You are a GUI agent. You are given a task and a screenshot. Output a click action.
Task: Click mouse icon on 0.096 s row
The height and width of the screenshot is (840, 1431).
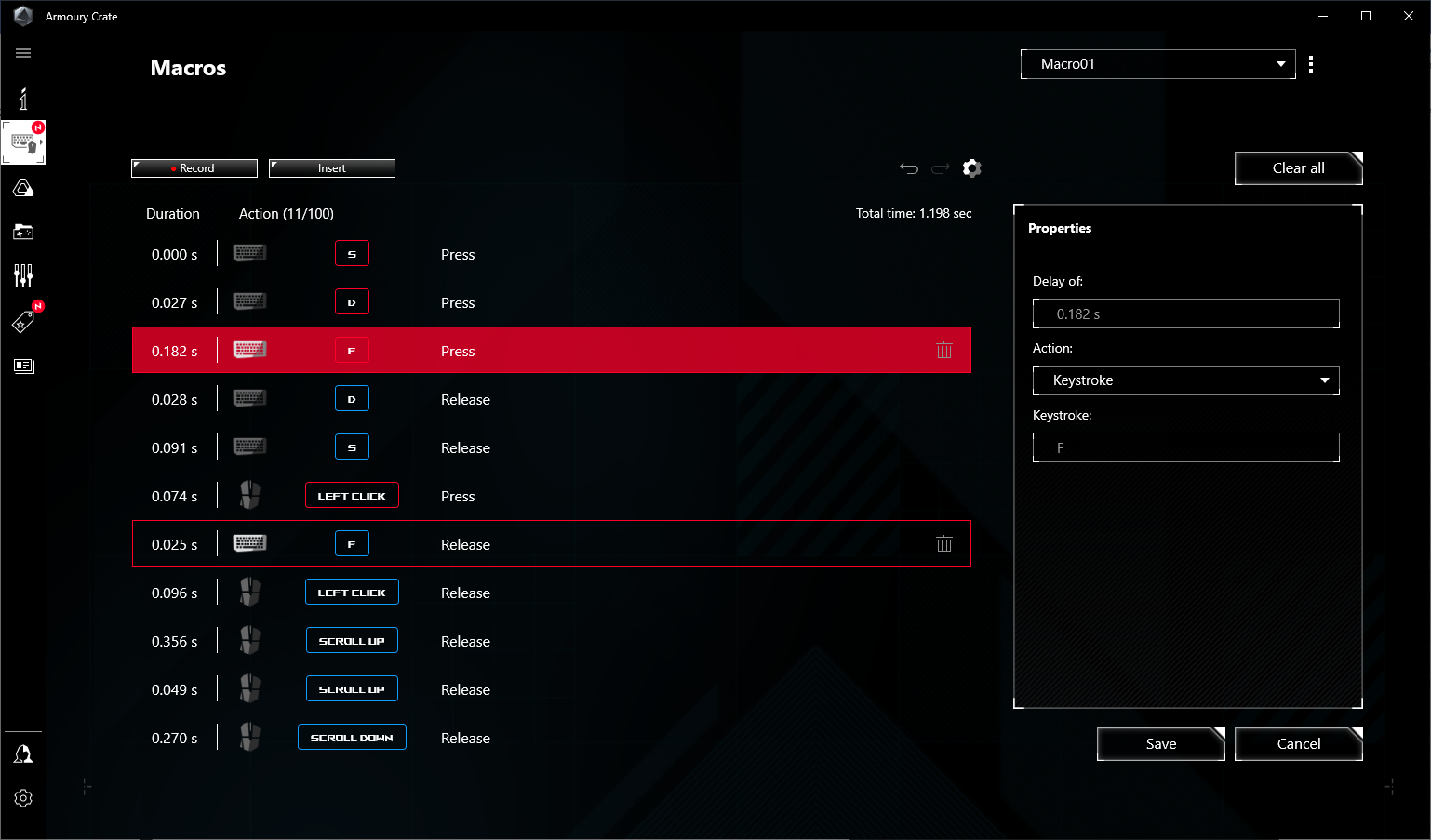click(x=249, y=592)
